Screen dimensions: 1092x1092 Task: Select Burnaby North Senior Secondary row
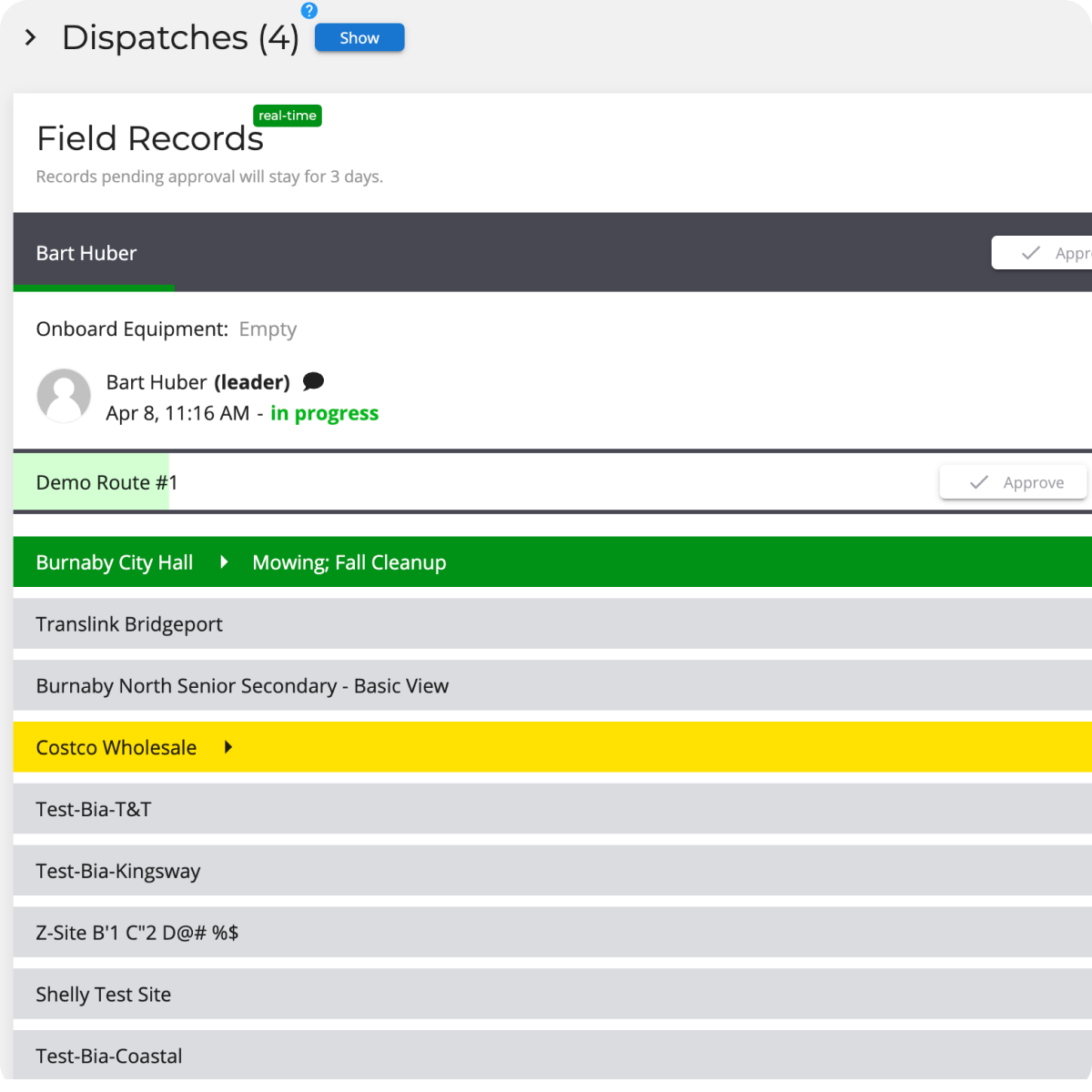242,686
